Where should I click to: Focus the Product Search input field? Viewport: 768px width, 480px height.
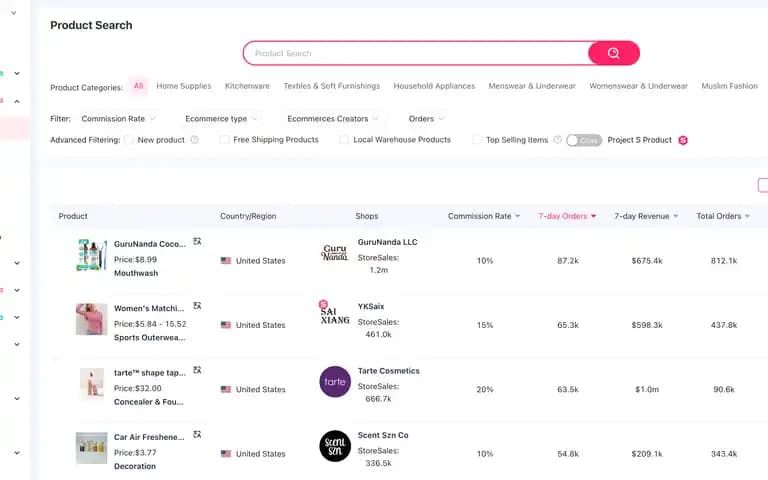(416, 53)
